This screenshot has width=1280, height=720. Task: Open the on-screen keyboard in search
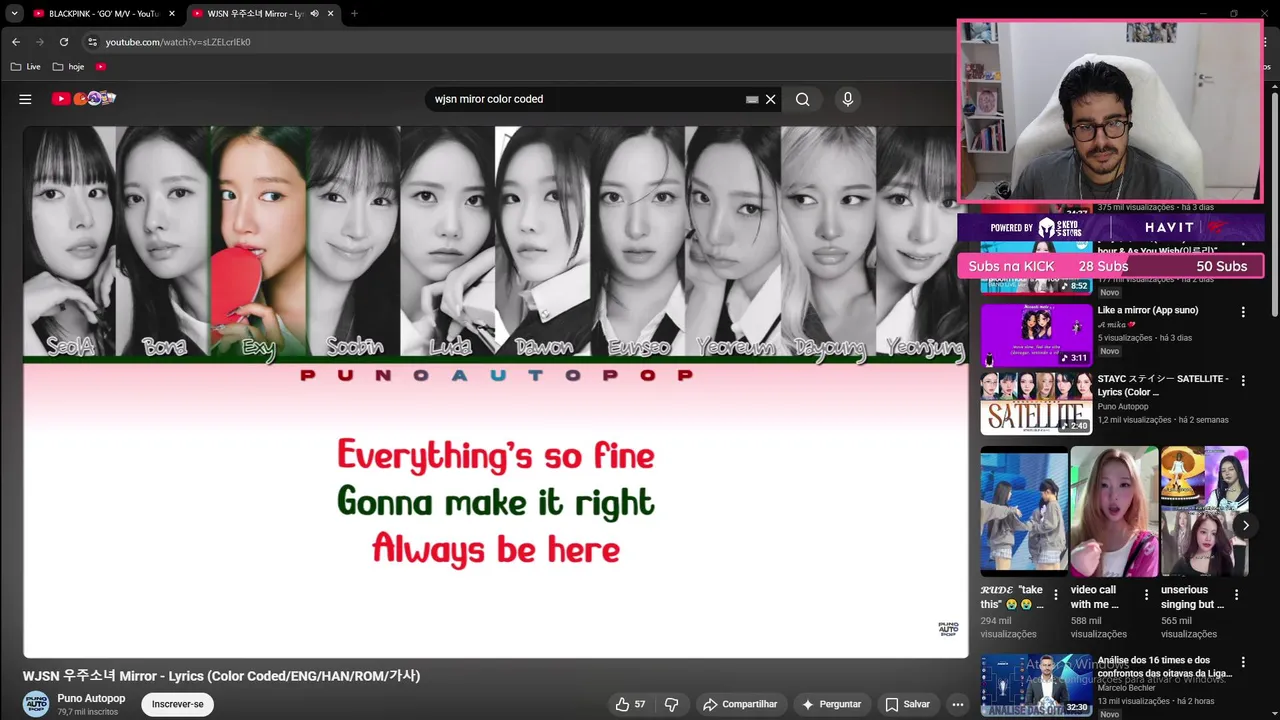click(752, 99)
